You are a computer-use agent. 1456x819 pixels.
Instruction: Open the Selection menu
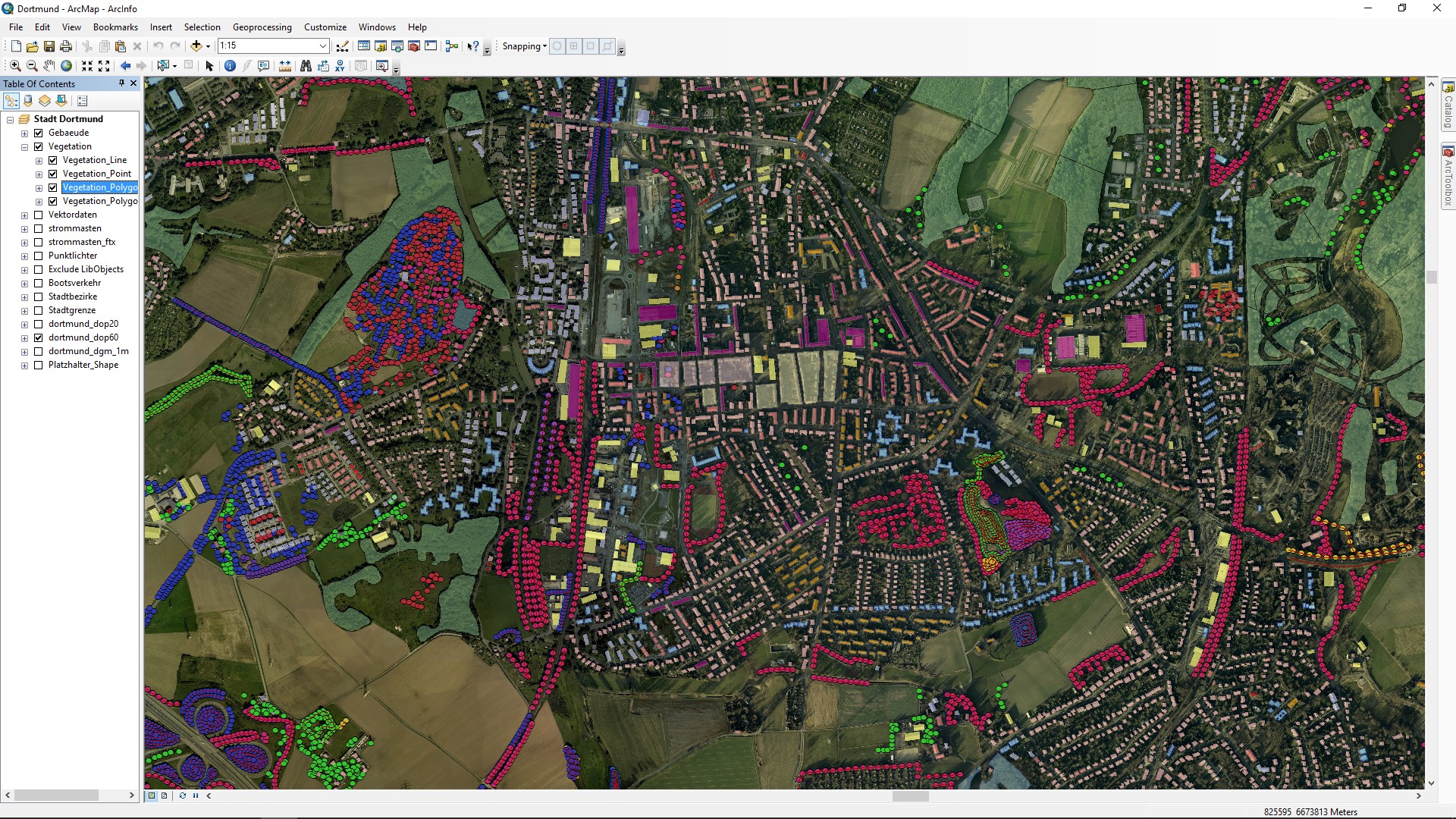(x=202, y=27)
